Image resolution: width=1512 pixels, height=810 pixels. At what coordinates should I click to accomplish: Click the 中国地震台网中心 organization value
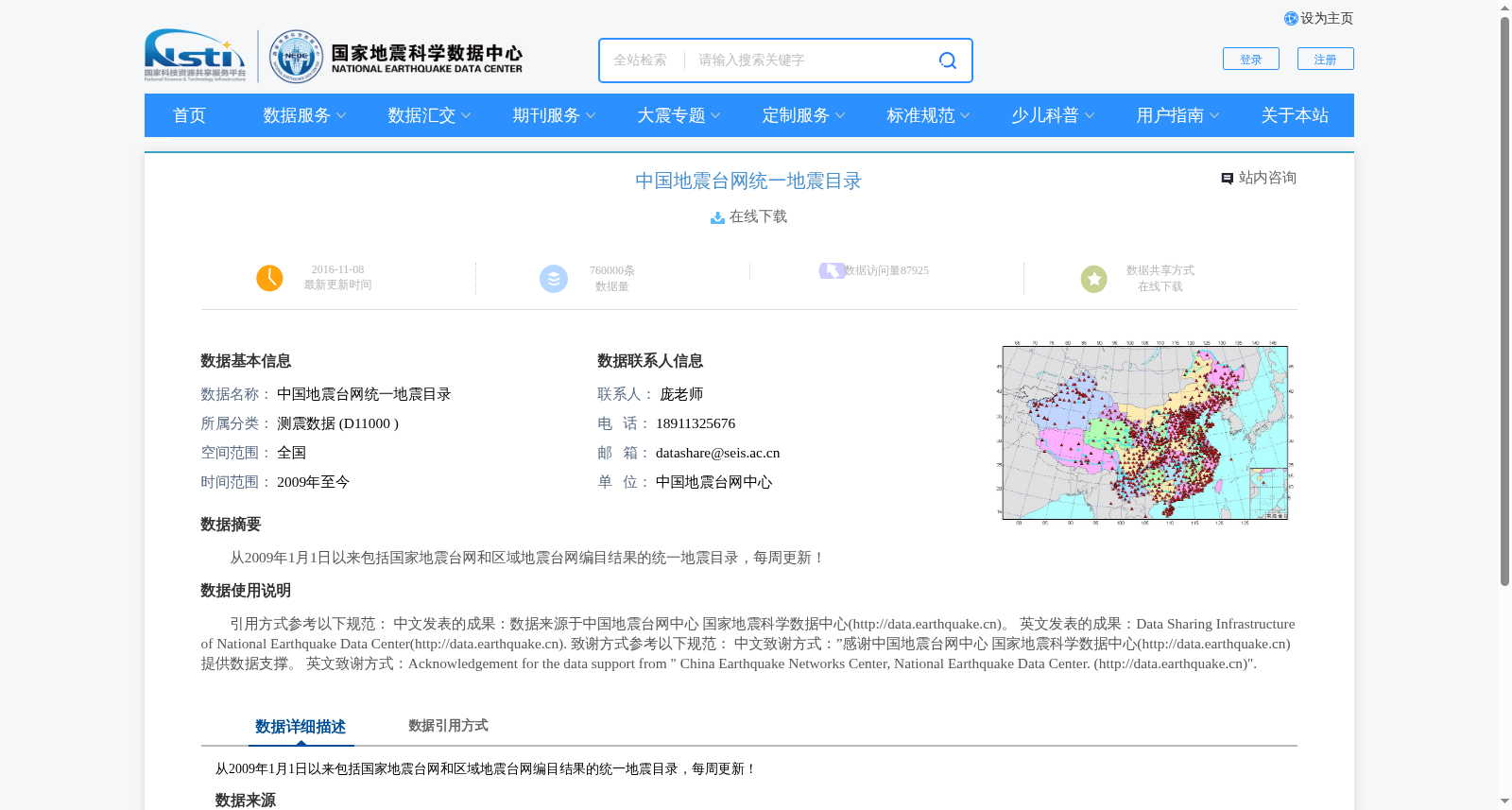point(713,483)
